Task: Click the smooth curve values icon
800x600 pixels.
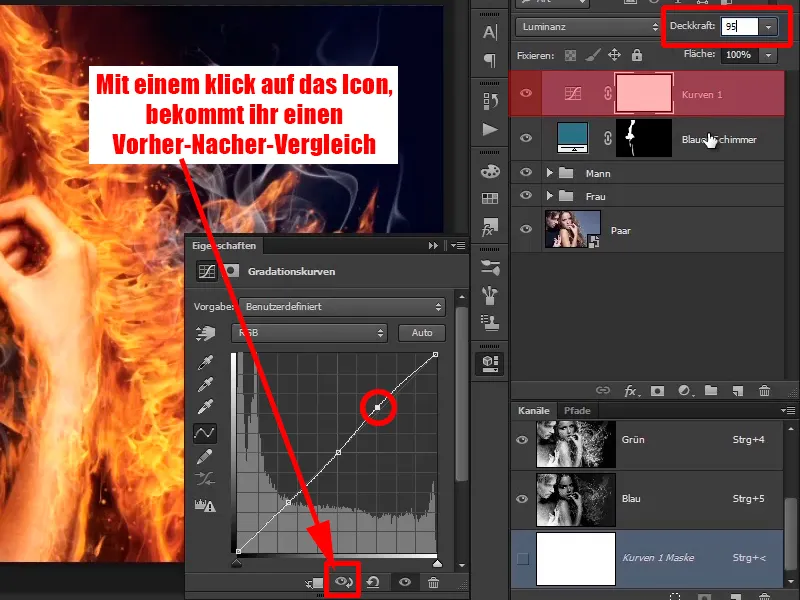Action: pos(205,479)
